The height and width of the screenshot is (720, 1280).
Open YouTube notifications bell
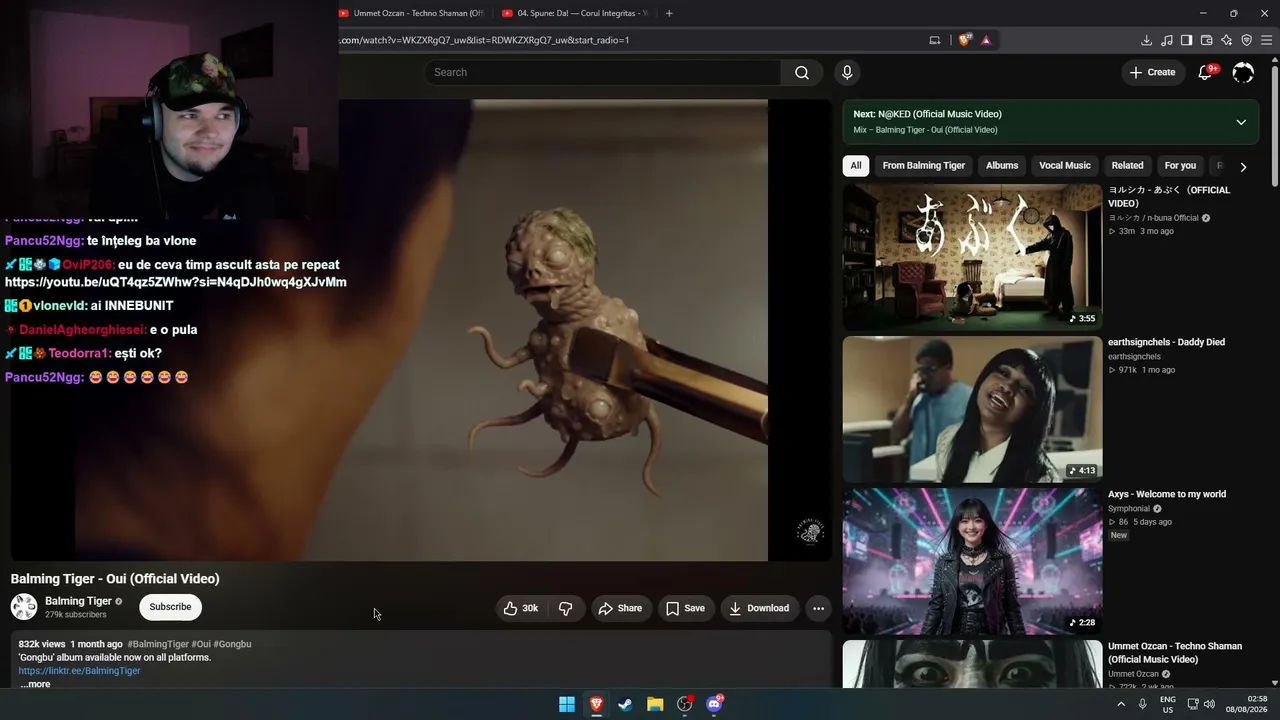click(1205, 72)
